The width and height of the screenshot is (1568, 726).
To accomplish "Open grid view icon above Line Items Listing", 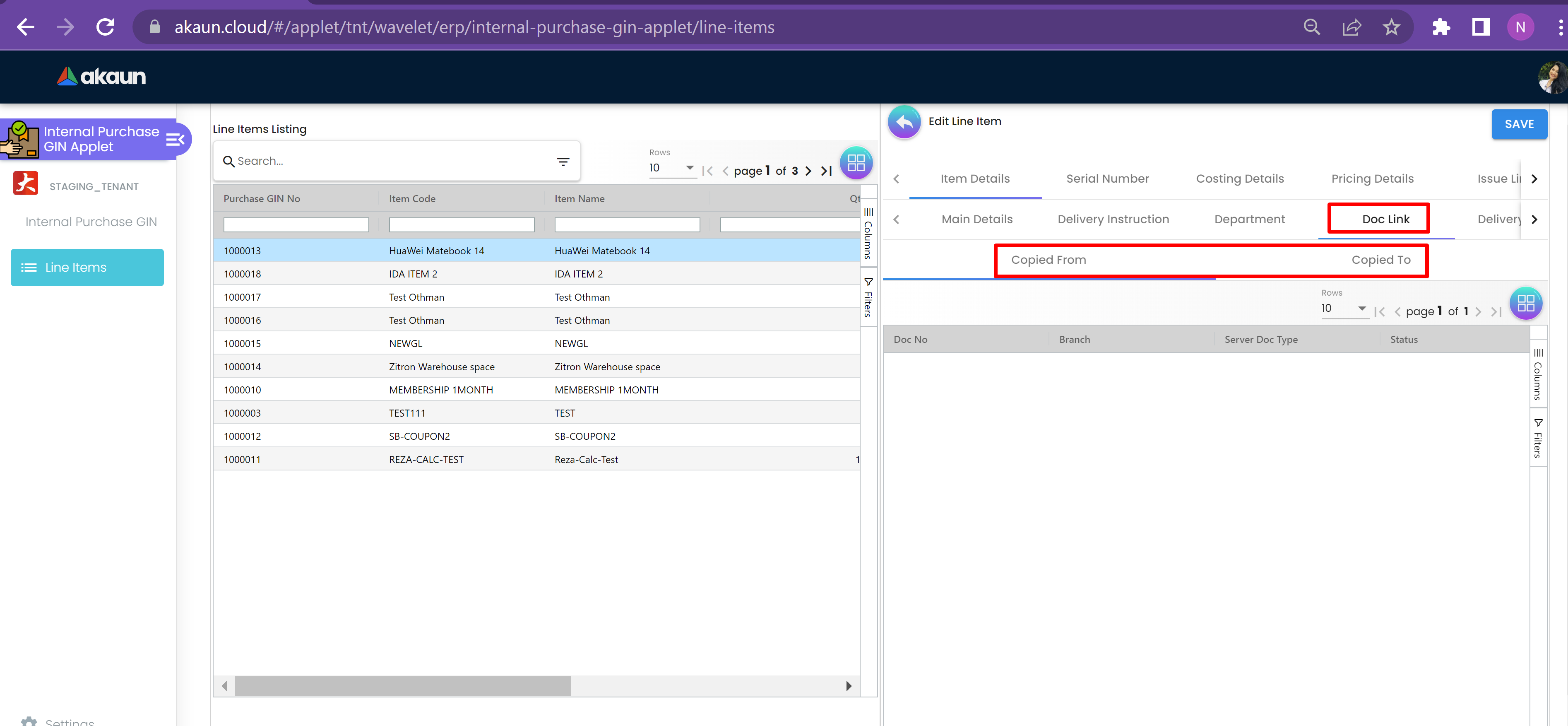I will 856,163.
